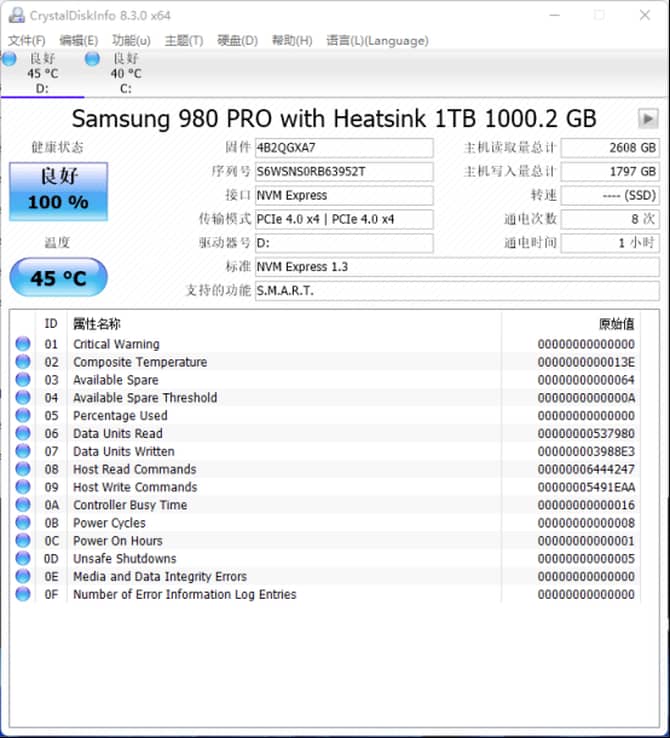Viewport: 670px width, 738px height.
Task: Click the next disk arrow button
Action: (648, 119)
